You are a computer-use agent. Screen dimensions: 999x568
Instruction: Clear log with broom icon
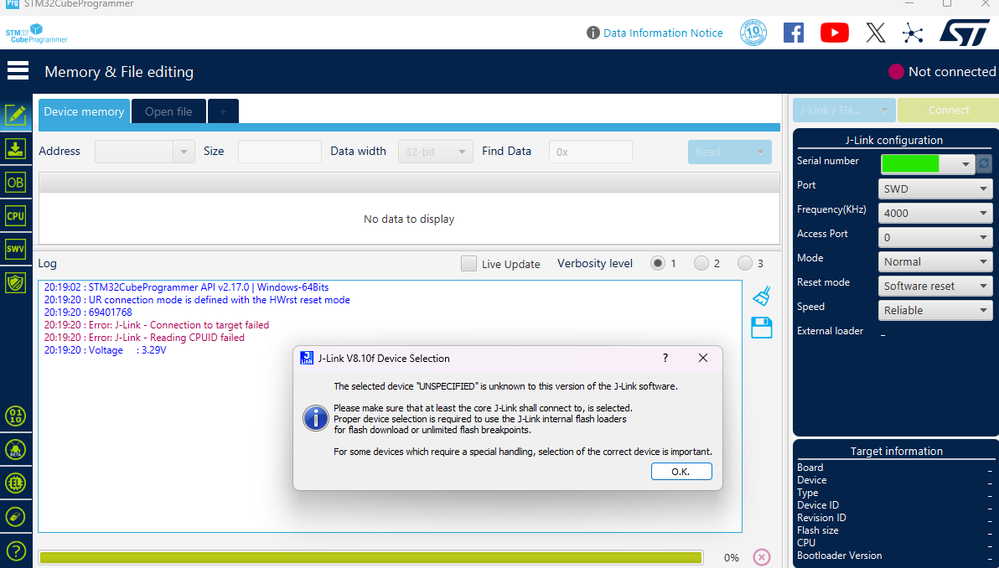coord(762,295)
